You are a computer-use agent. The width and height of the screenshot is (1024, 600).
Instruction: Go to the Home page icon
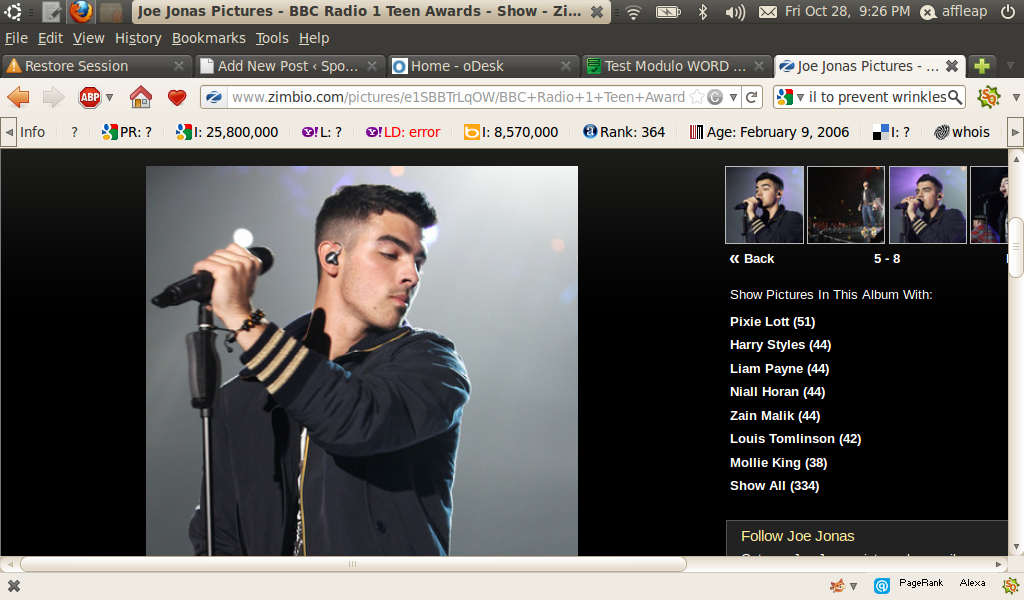[140, 97]
